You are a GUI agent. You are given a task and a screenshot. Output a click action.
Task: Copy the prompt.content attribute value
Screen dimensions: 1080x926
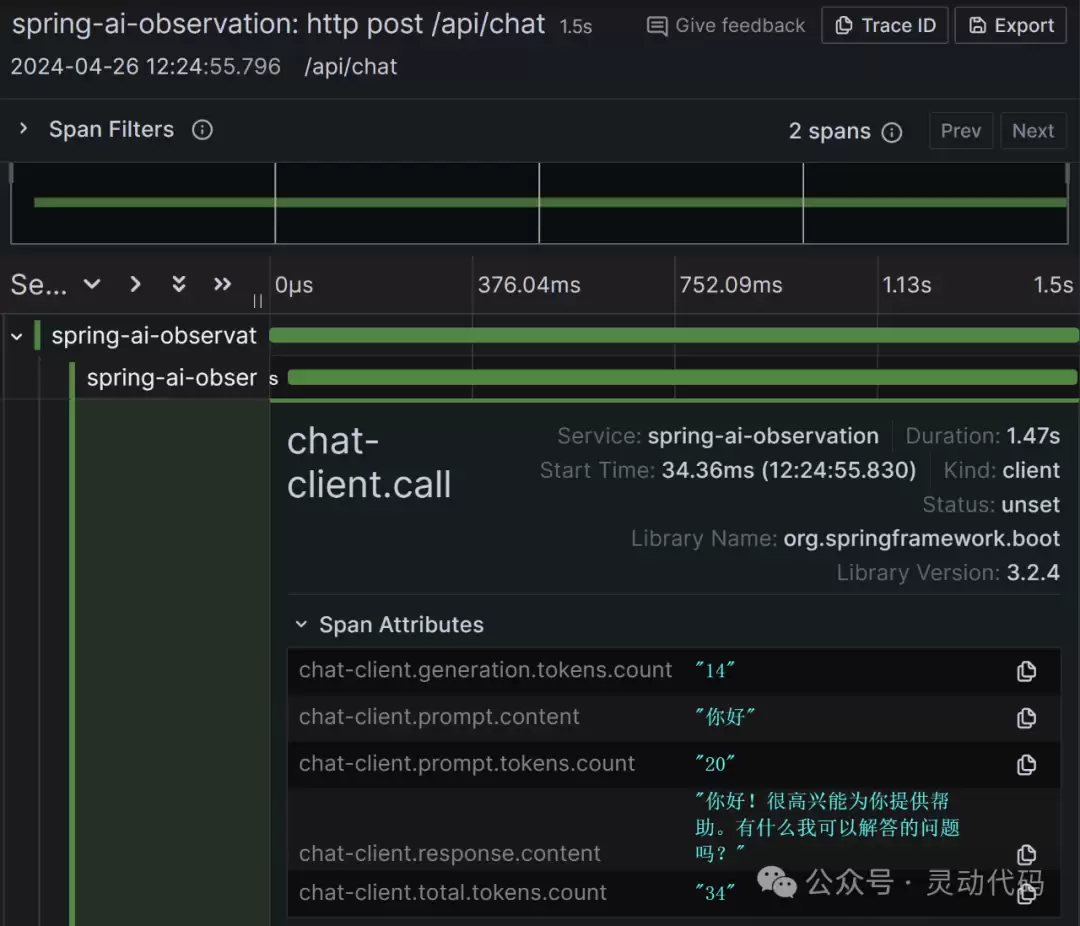click(x=1026, y=718)
